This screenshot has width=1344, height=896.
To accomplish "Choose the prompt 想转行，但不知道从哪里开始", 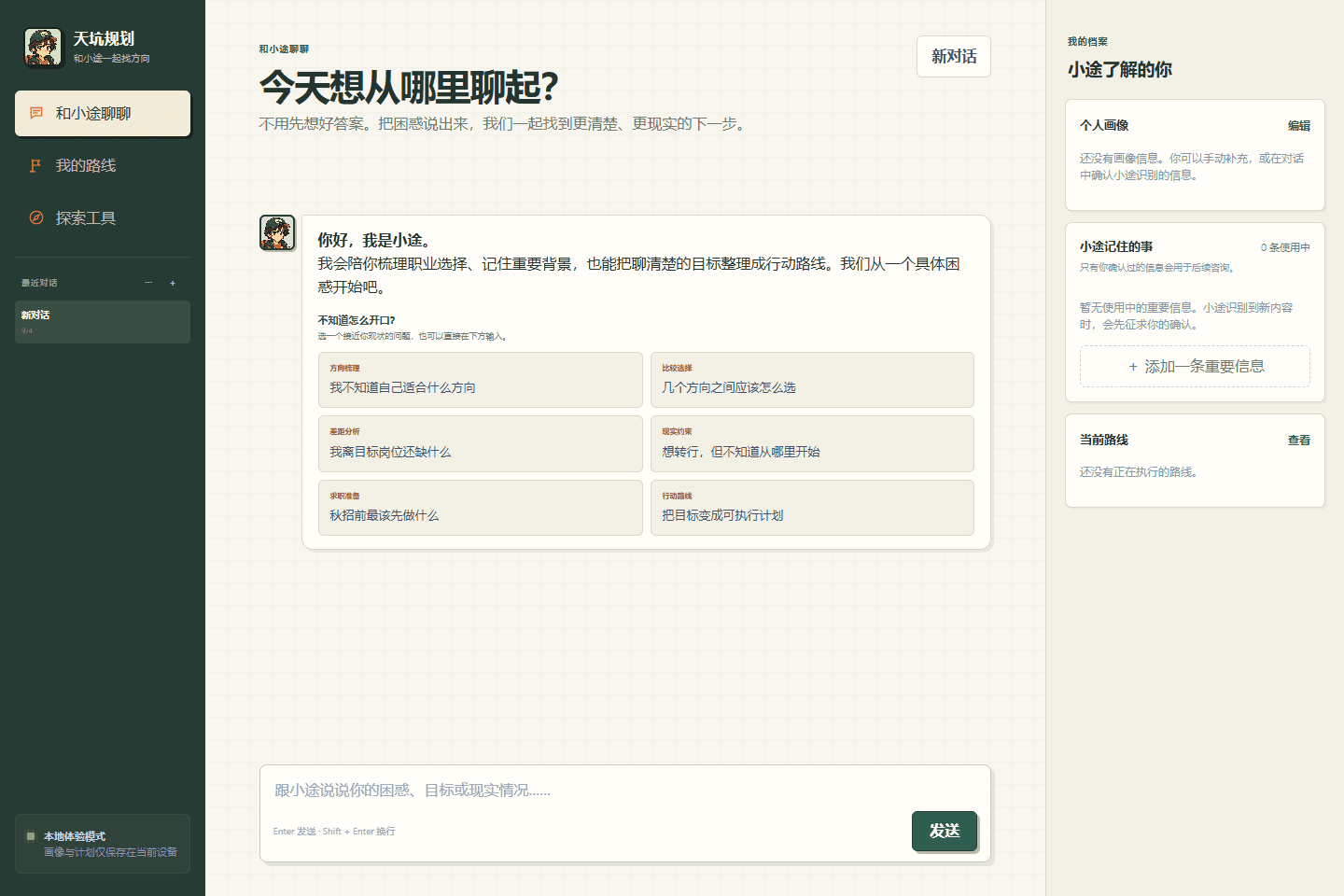I will coord(812,444).
